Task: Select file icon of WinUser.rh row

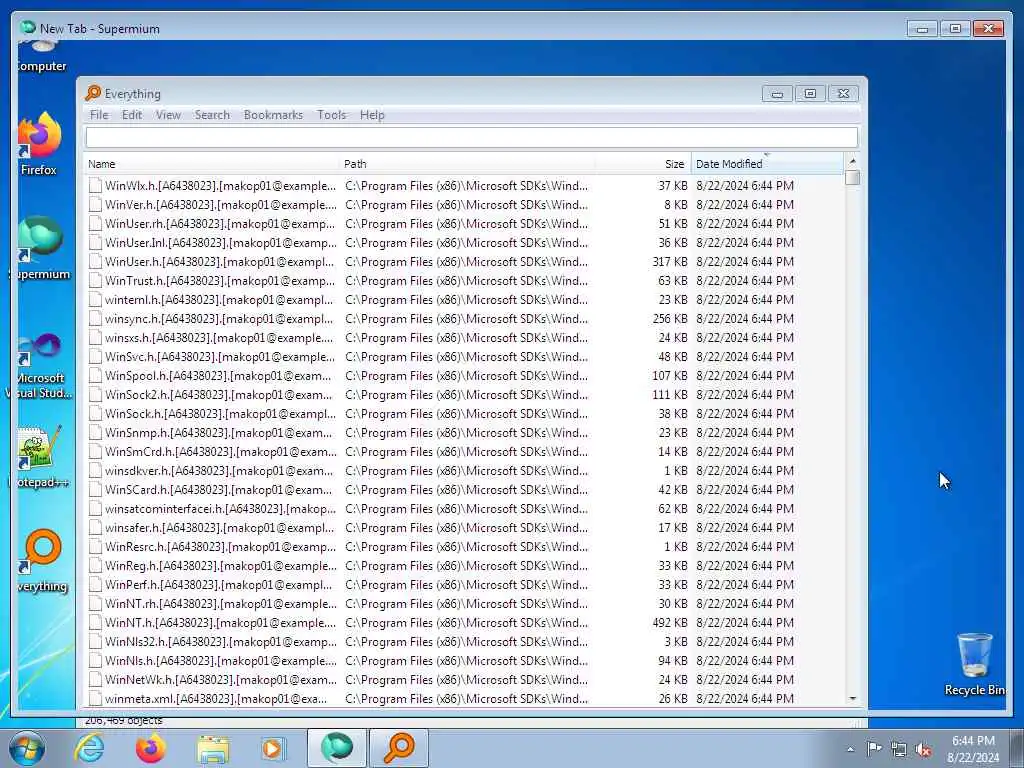Action: pyautogui.click(x=95, y=223)
